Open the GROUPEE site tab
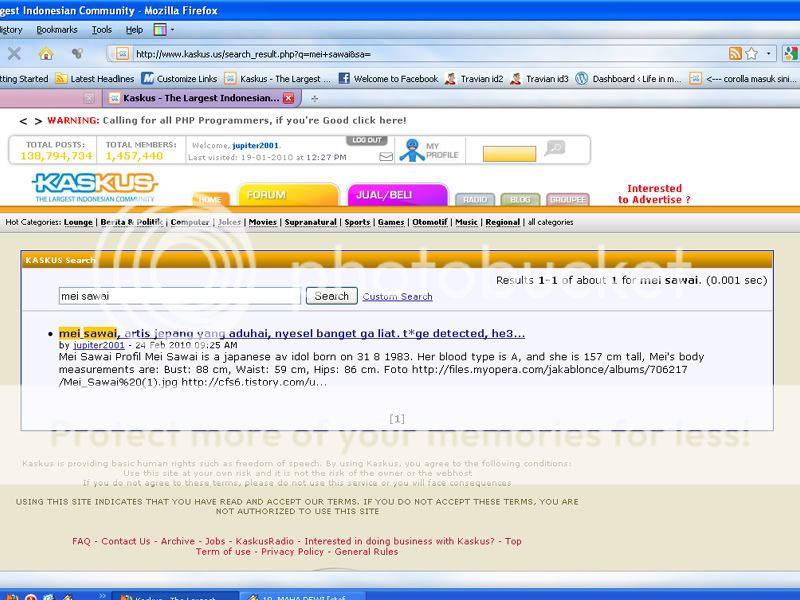The image size is (800, 600). (x=568, y=199)
